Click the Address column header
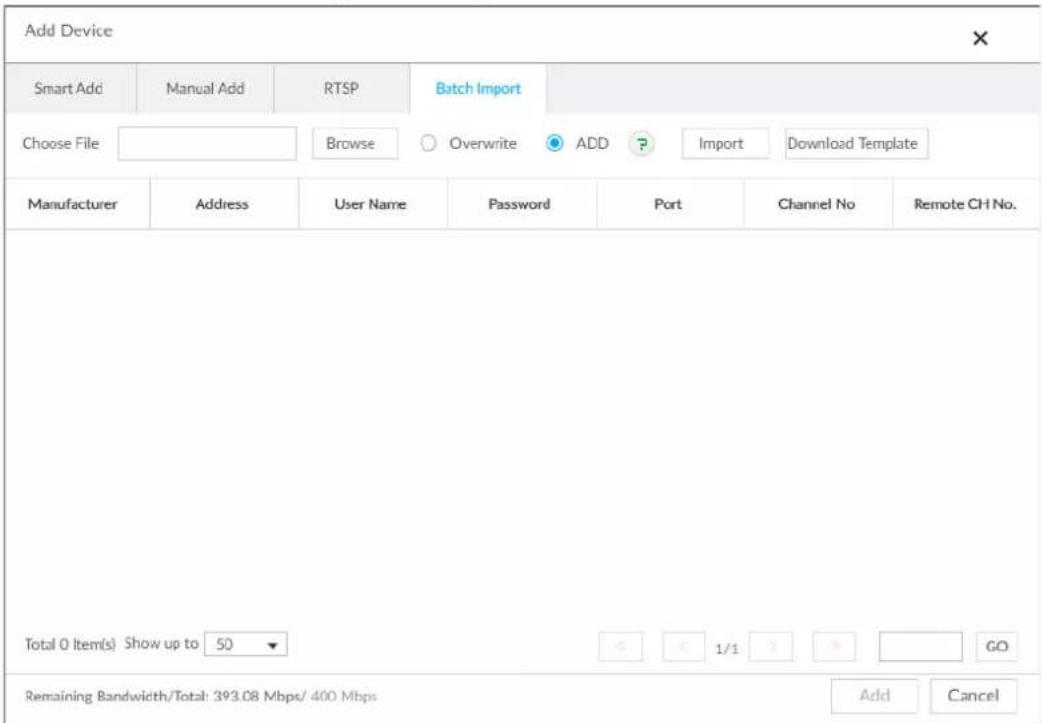The width and height of the screenshot is (1042, 723). click(224, 204)
